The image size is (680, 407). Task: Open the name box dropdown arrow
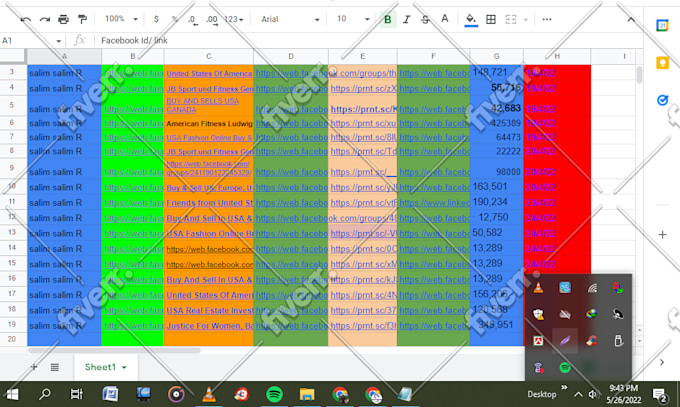[59, 41]
